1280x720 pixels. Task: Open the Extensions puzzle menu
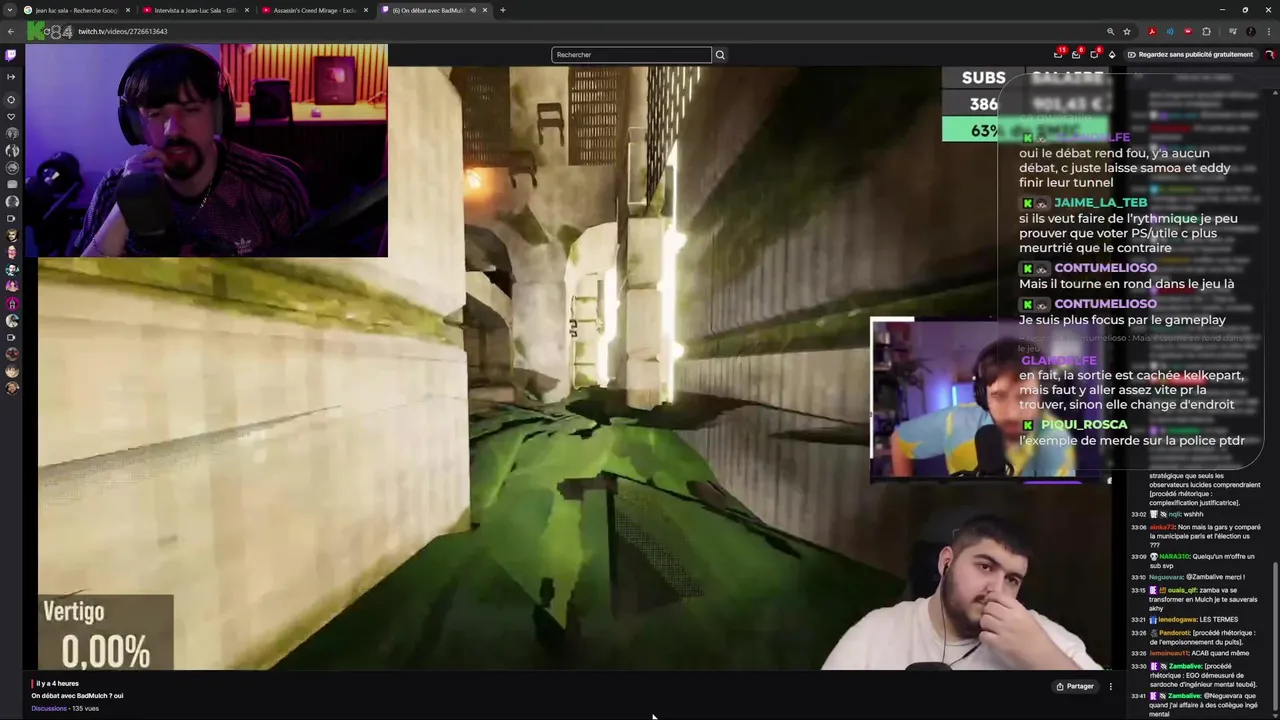click(x=1206, y=31)
